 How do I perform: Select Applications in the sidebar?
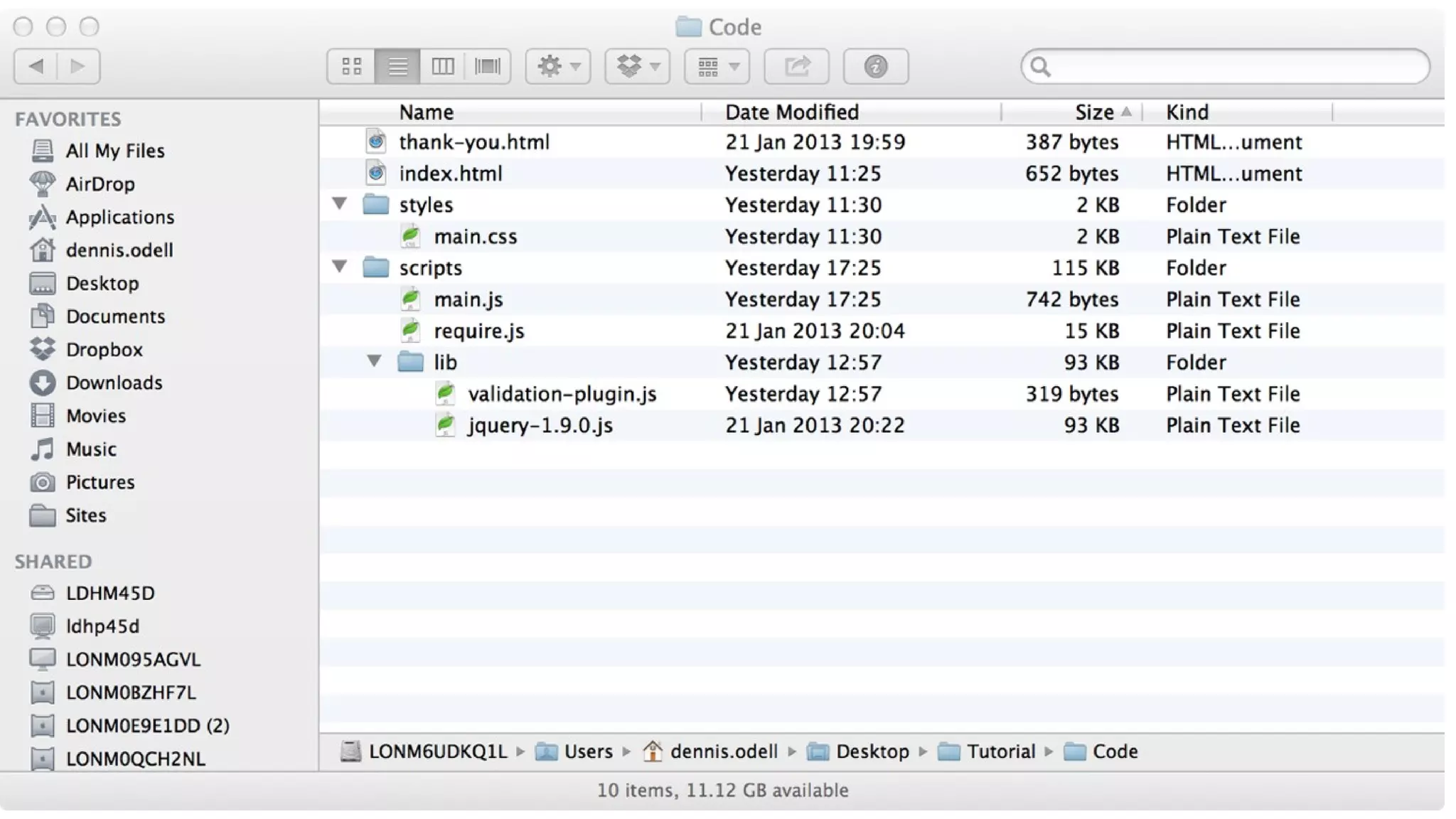[119, 217]
